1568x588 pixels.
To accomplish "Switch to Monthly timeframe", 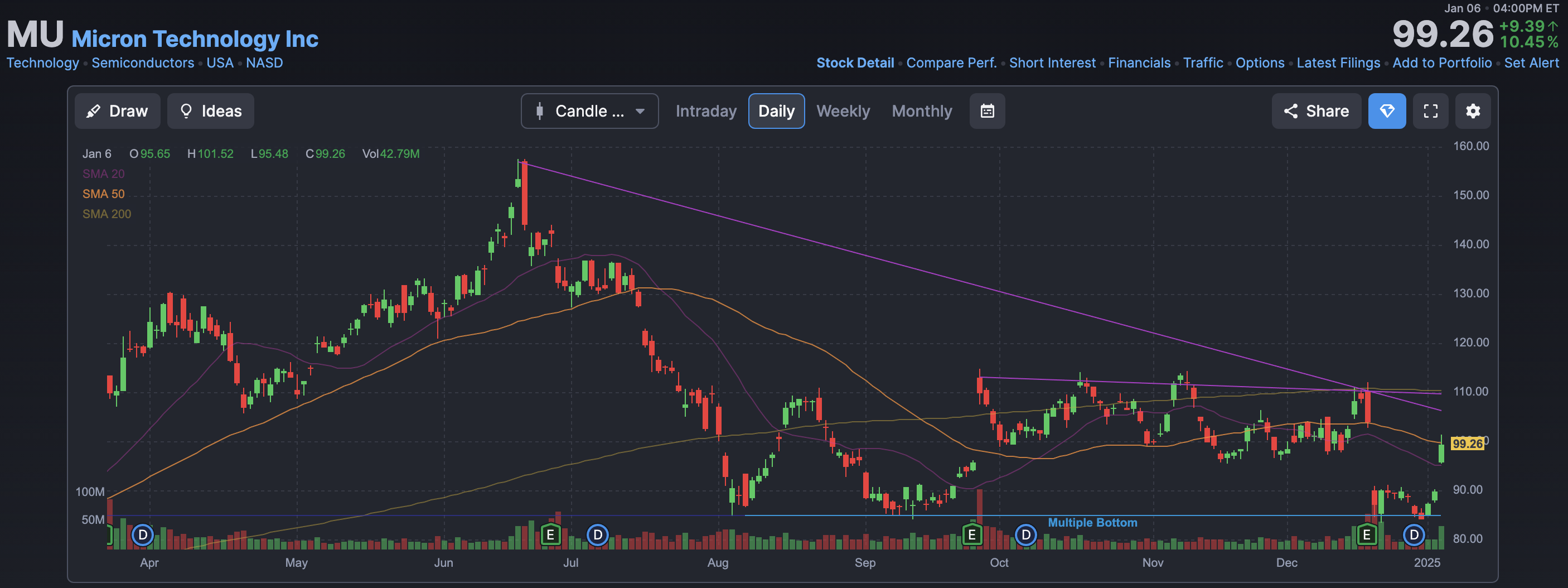I will point(922,111).
